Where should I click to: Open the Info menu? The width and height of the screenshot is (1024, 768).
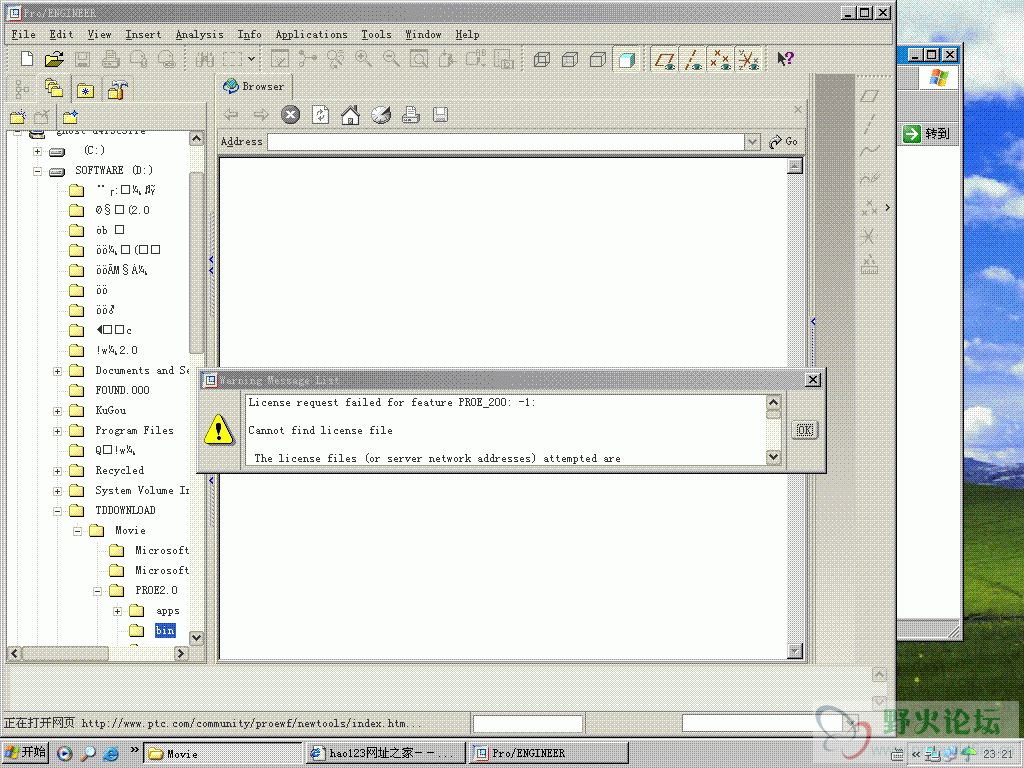coord(249,35)
